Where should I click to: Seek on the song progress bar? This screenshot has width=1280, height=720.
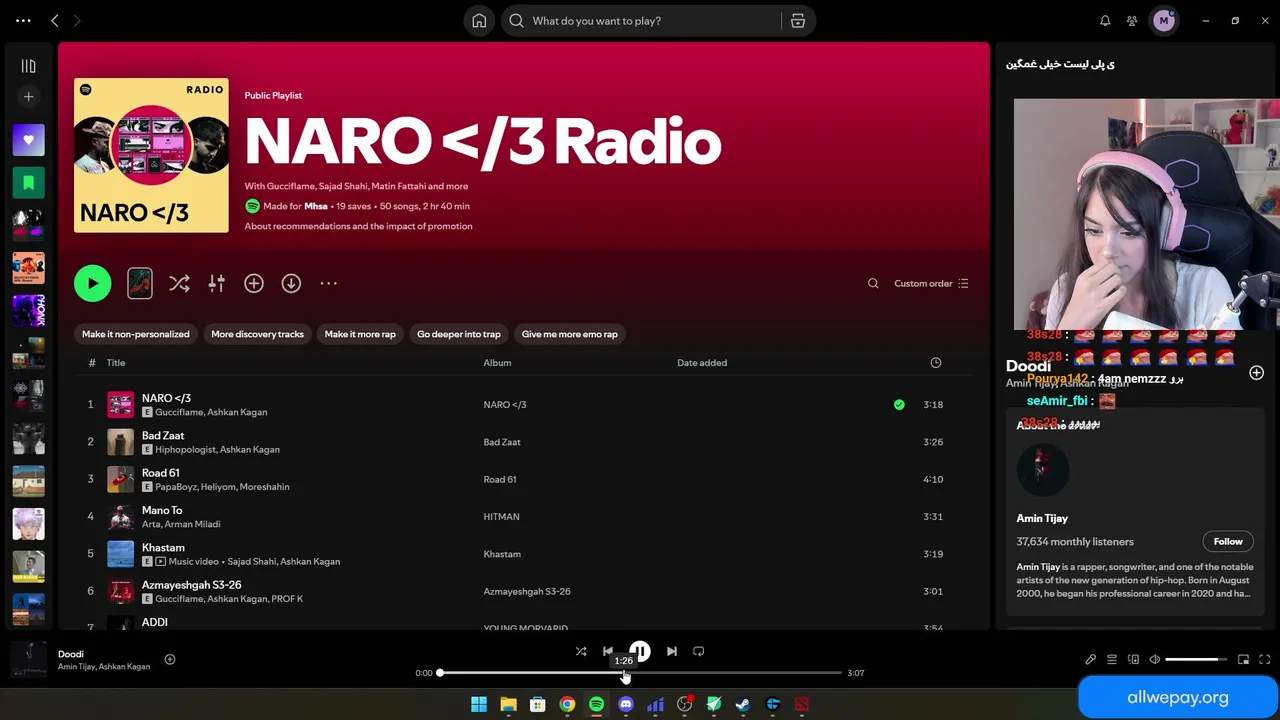click(x=640, y=673)
